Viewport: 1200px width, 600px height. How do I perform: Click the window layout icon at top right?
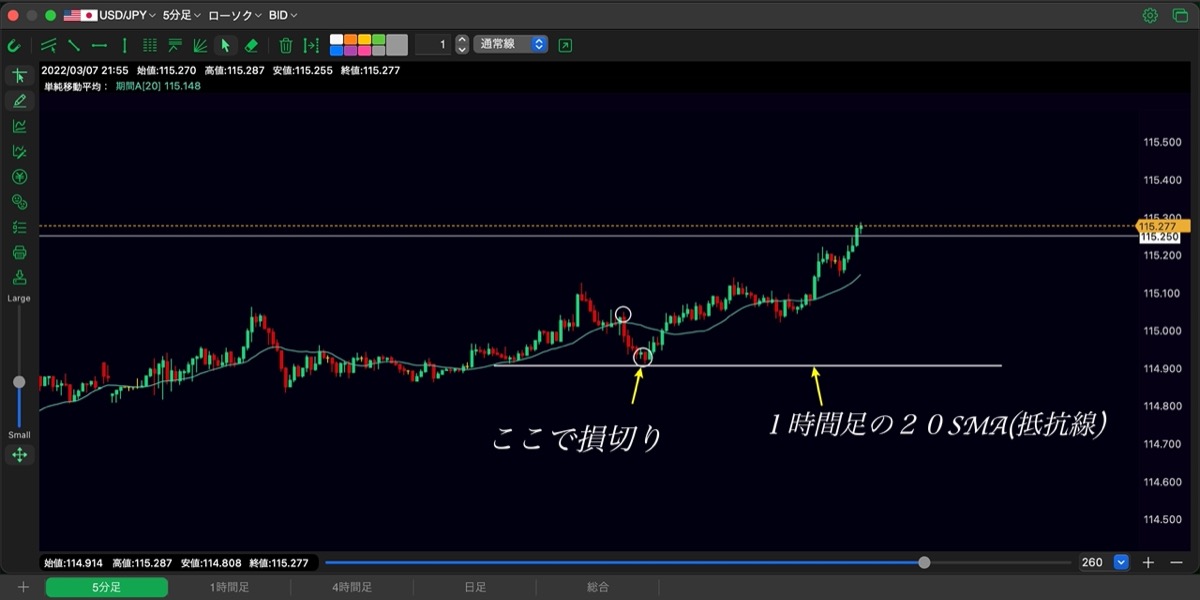click(x=1178, y=15)
